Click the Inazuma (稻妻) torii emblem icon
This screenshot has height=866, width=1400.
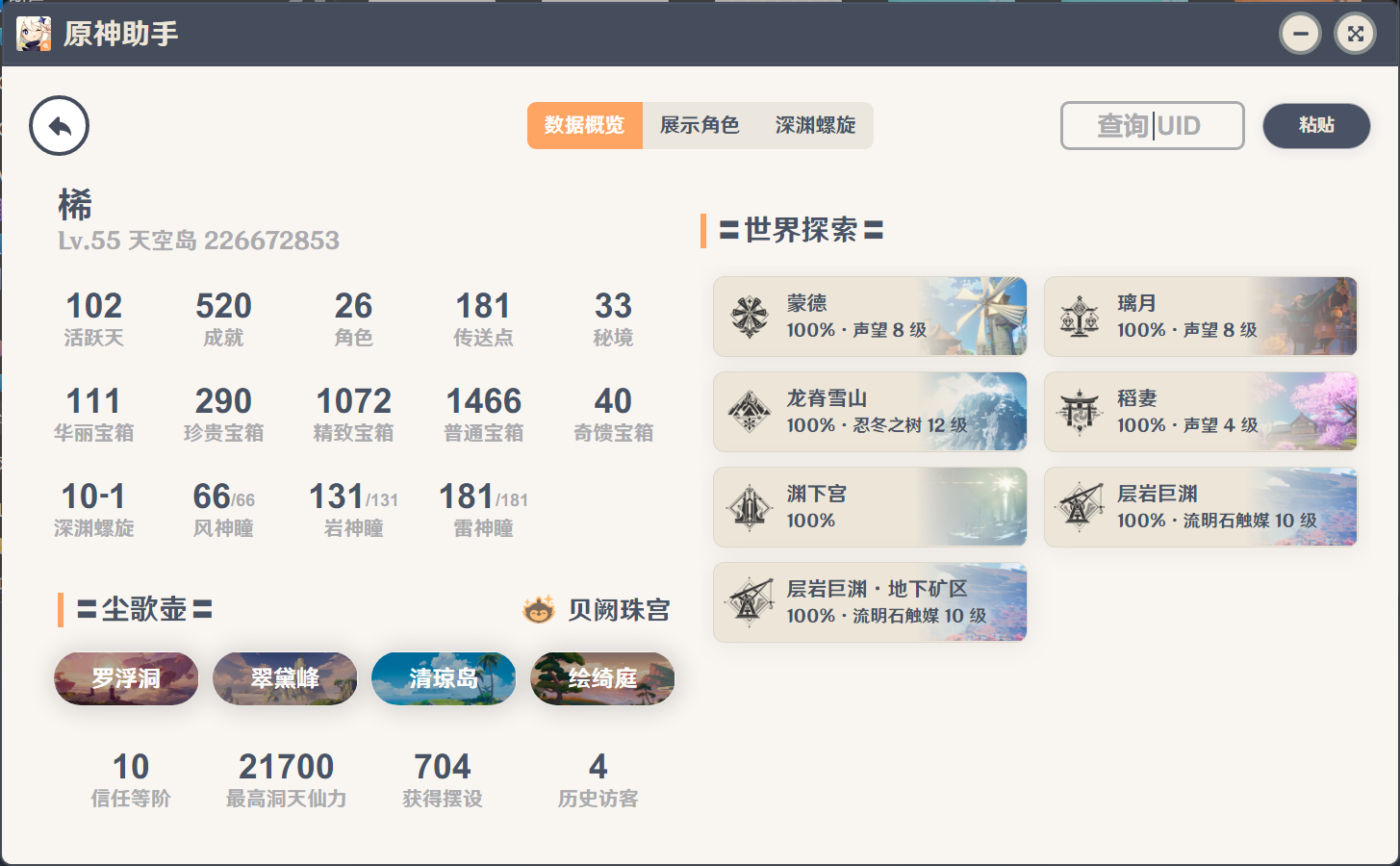1080,412
